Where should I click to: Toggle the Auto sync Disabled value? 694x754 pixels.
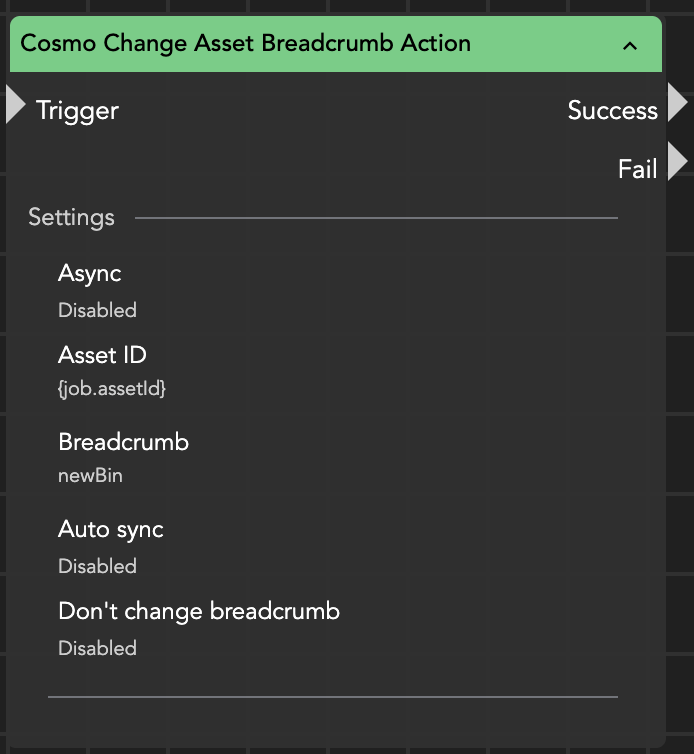point(97,566)
